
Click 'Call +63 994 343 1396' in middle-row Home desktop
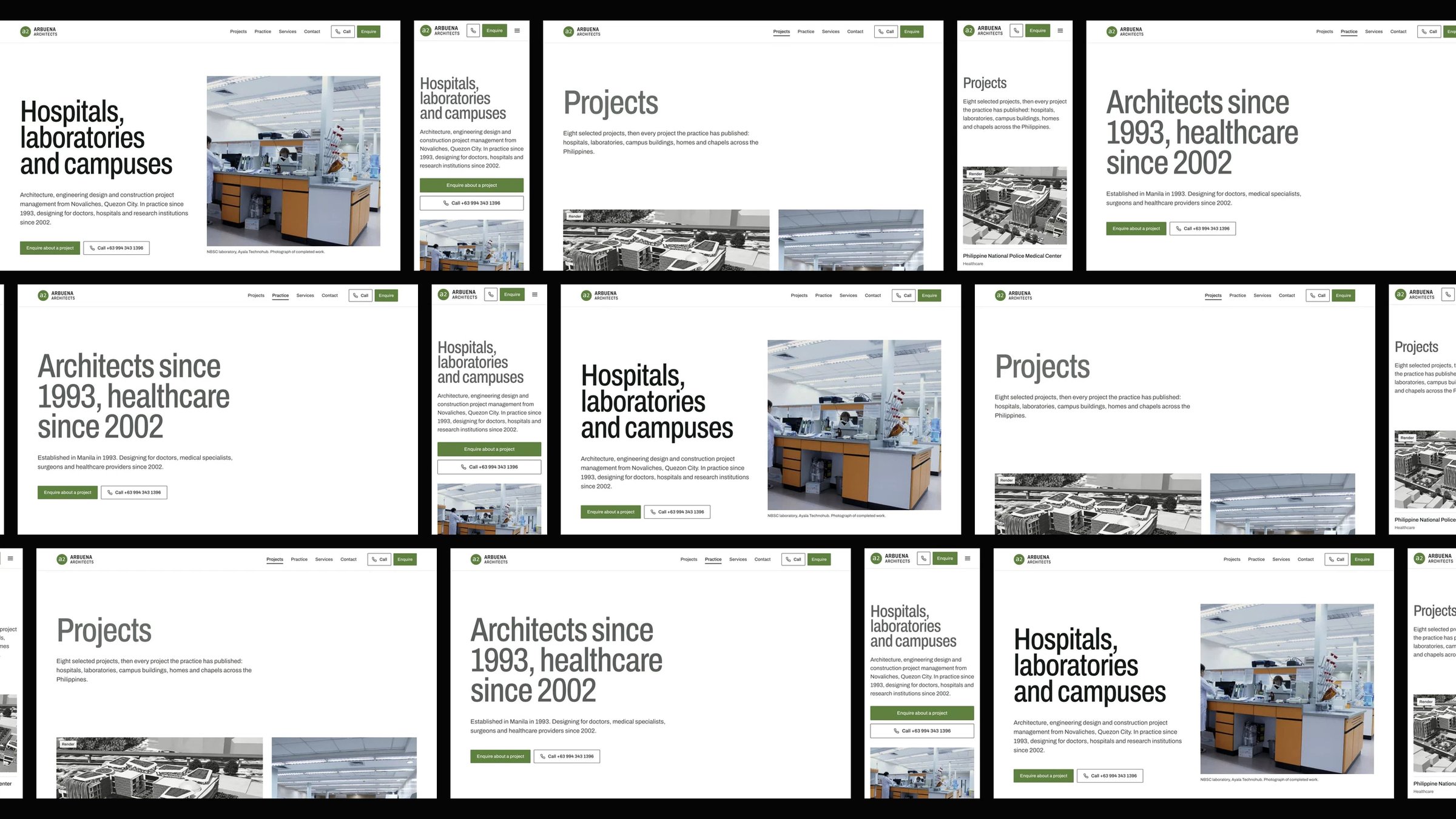[x=677, y=512]
